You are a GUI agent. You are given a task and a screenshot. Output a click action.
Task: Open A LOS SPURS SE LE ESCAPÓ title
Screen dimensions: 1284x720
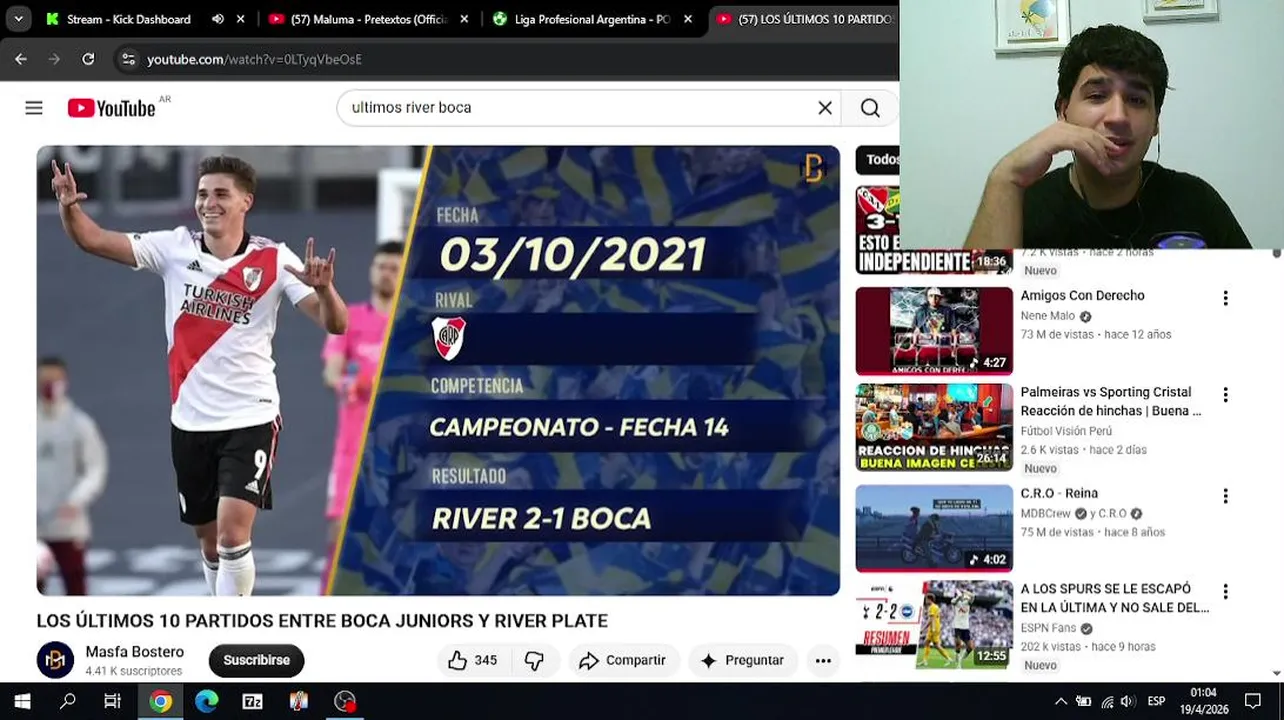(x=1114, y=598)
